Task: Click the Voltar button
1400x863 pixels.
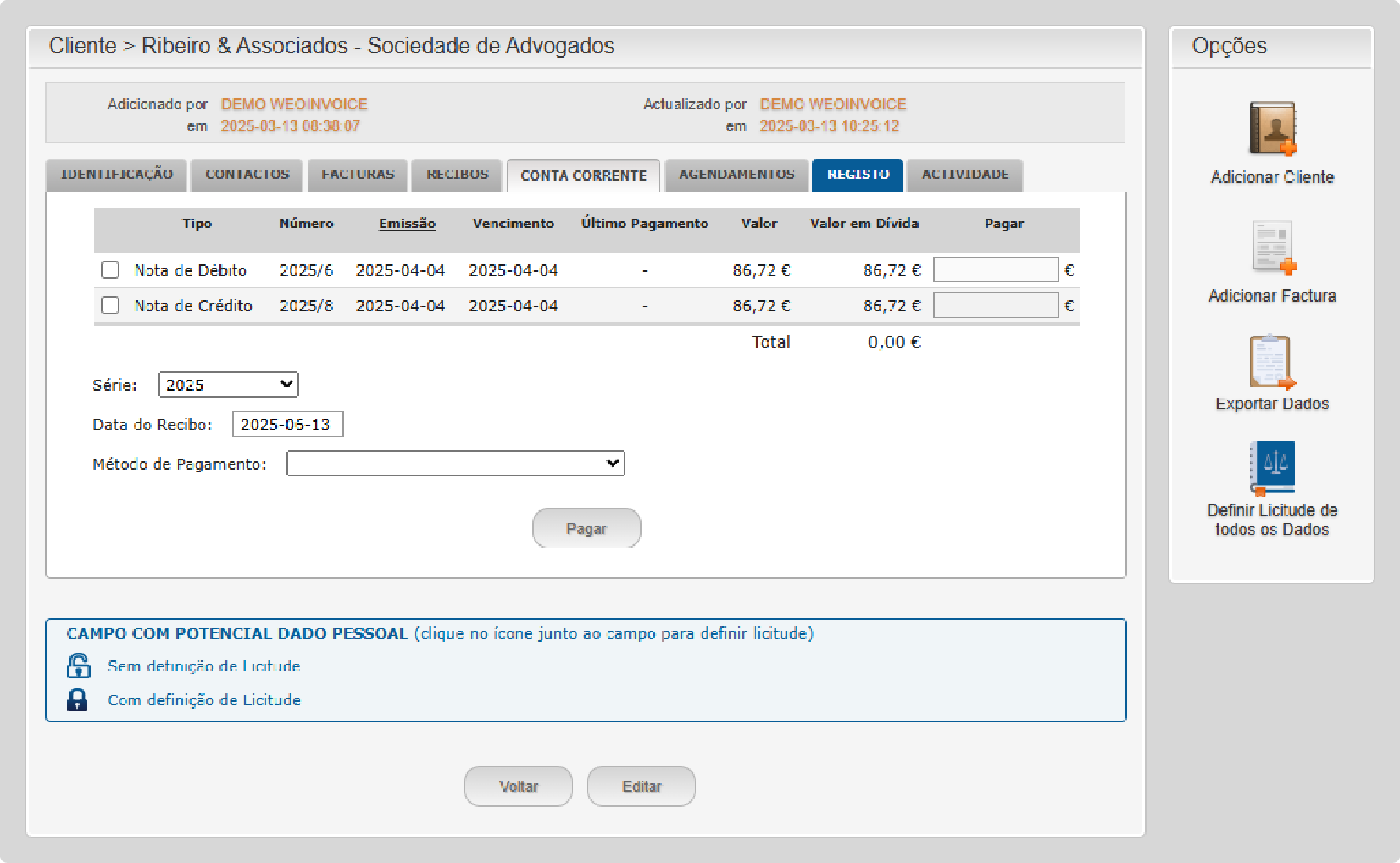Action: point(519,787)
